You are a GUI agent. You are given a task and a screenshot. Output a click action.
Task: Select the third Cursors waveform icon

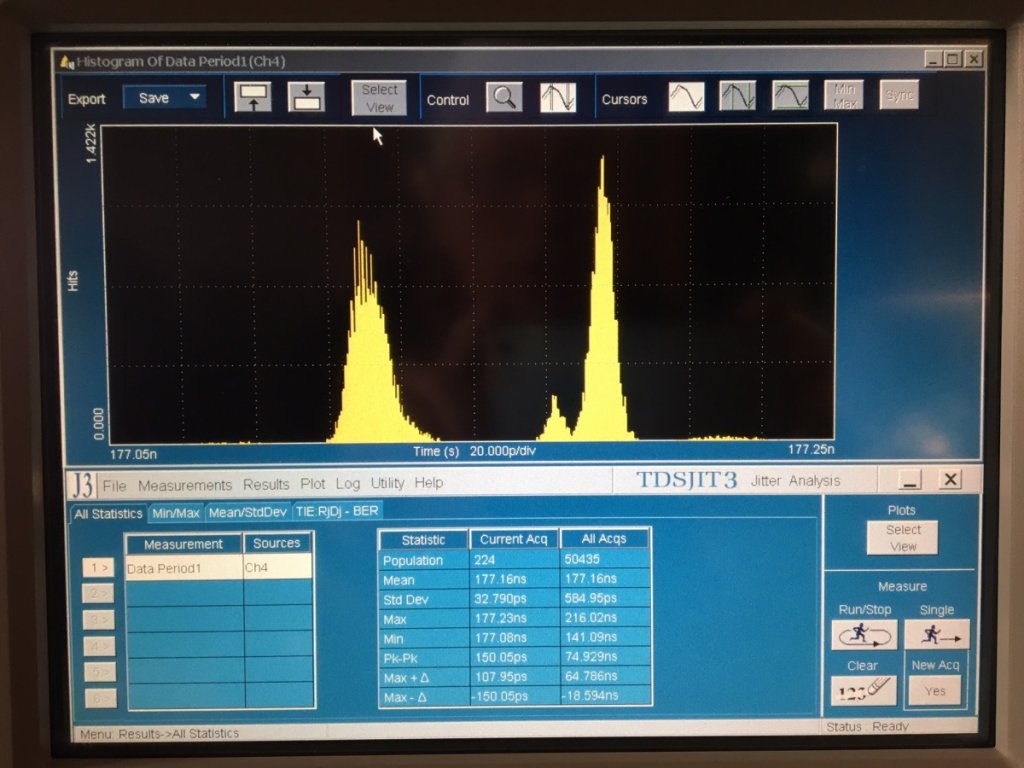tap(790, 97)
